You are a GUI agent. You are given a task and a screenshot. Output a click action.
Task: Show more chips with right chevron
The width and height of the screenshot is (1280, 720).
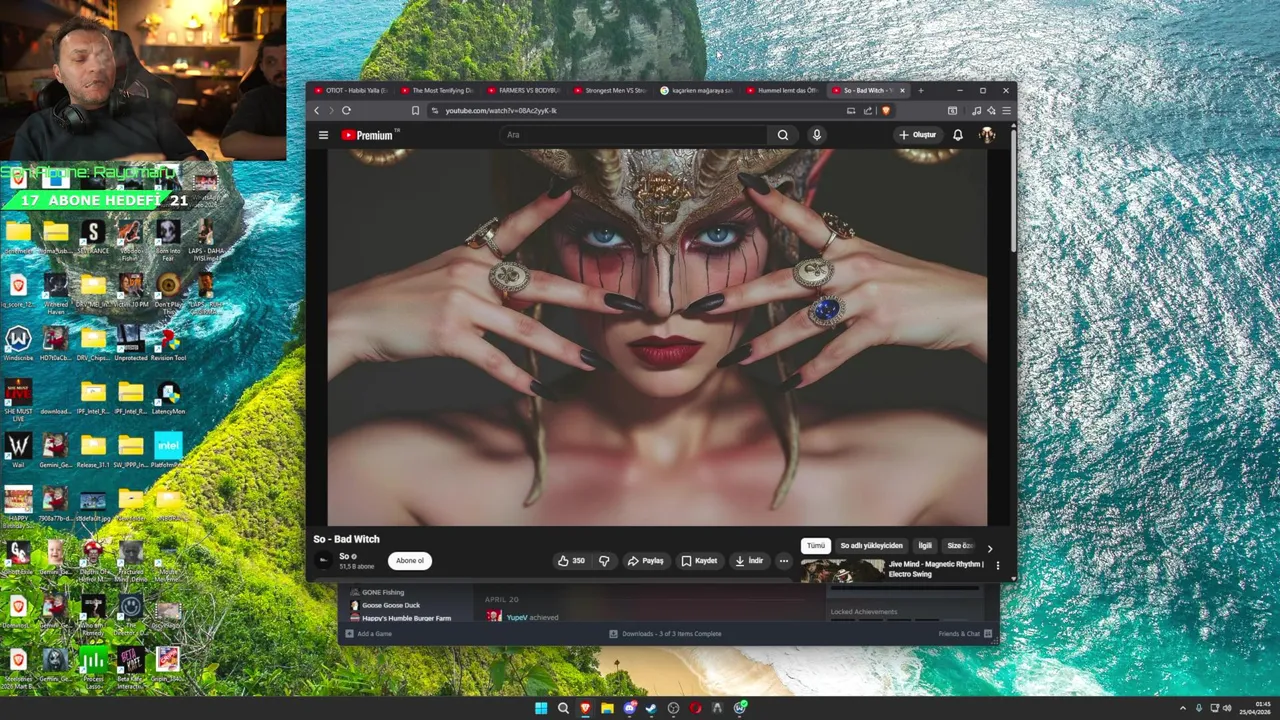(990, 548)
